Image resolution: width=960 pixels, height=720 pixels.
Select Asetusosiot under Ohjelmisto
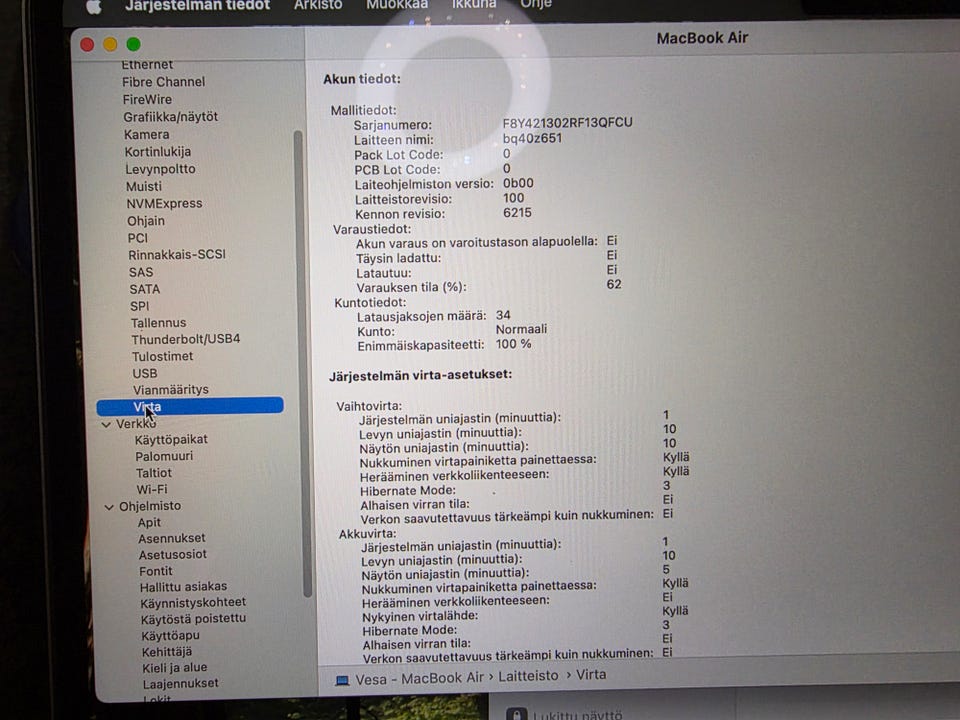point(173,555)
